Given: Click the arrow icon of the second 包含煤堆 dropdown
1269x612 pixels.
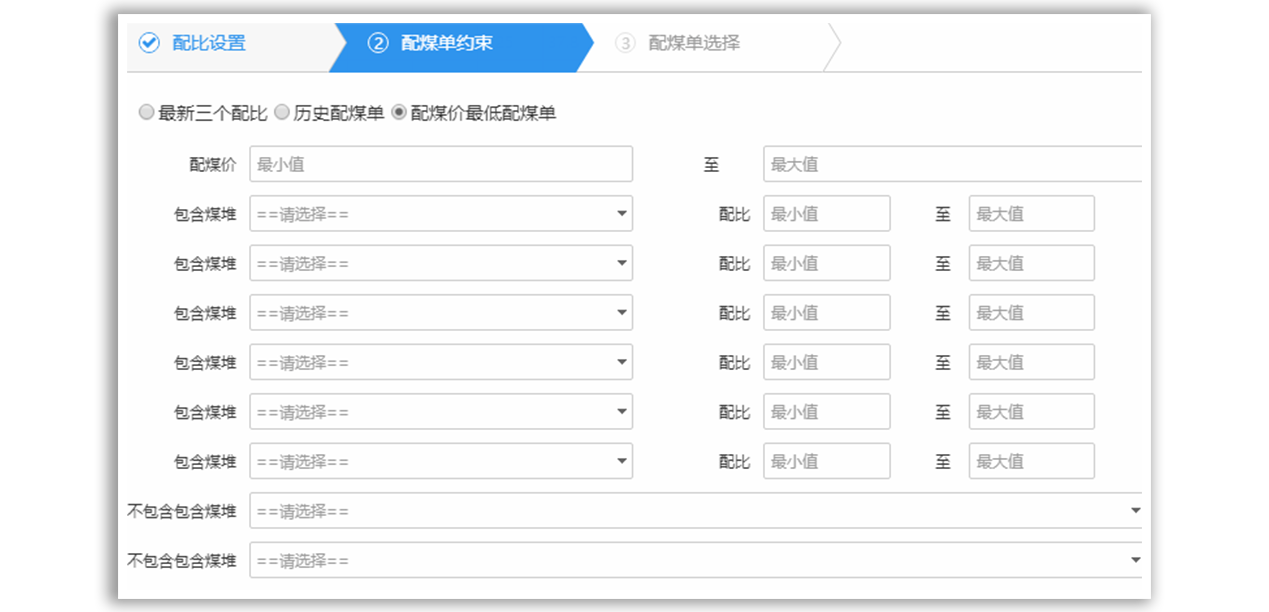Looking at the screenshot, I should click(621, 263).
